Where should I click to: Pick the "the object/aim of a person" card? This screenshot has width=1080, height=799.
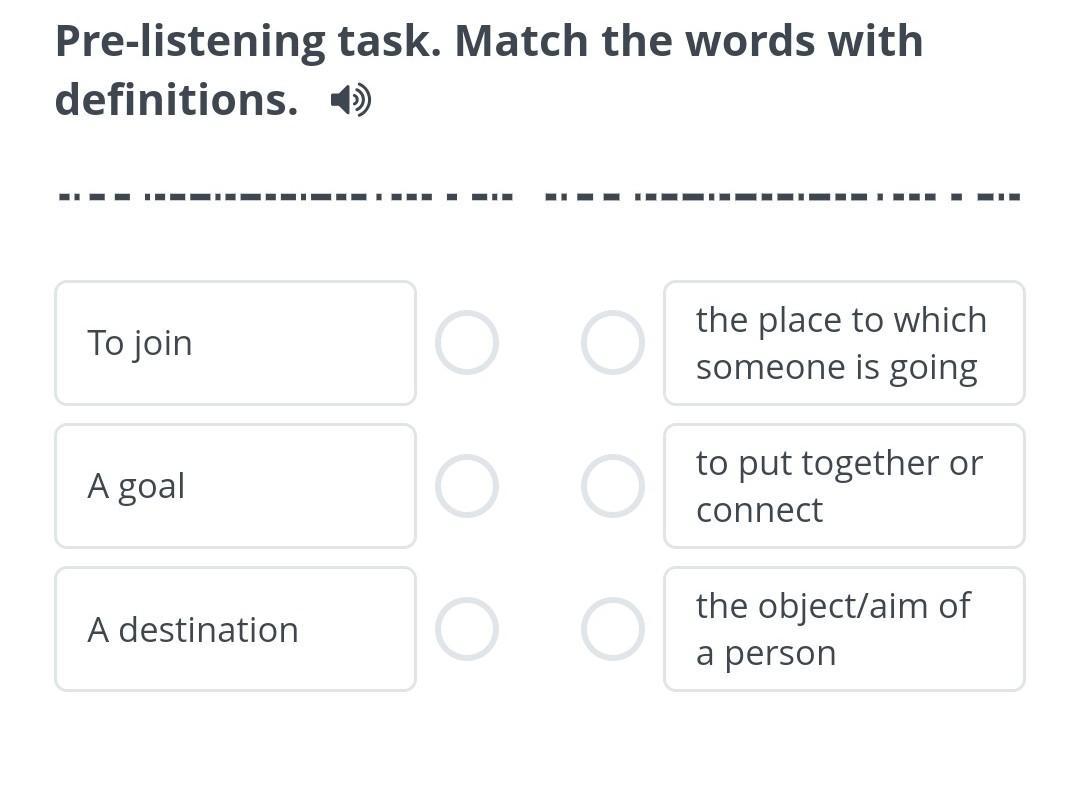tap(844, 629)
